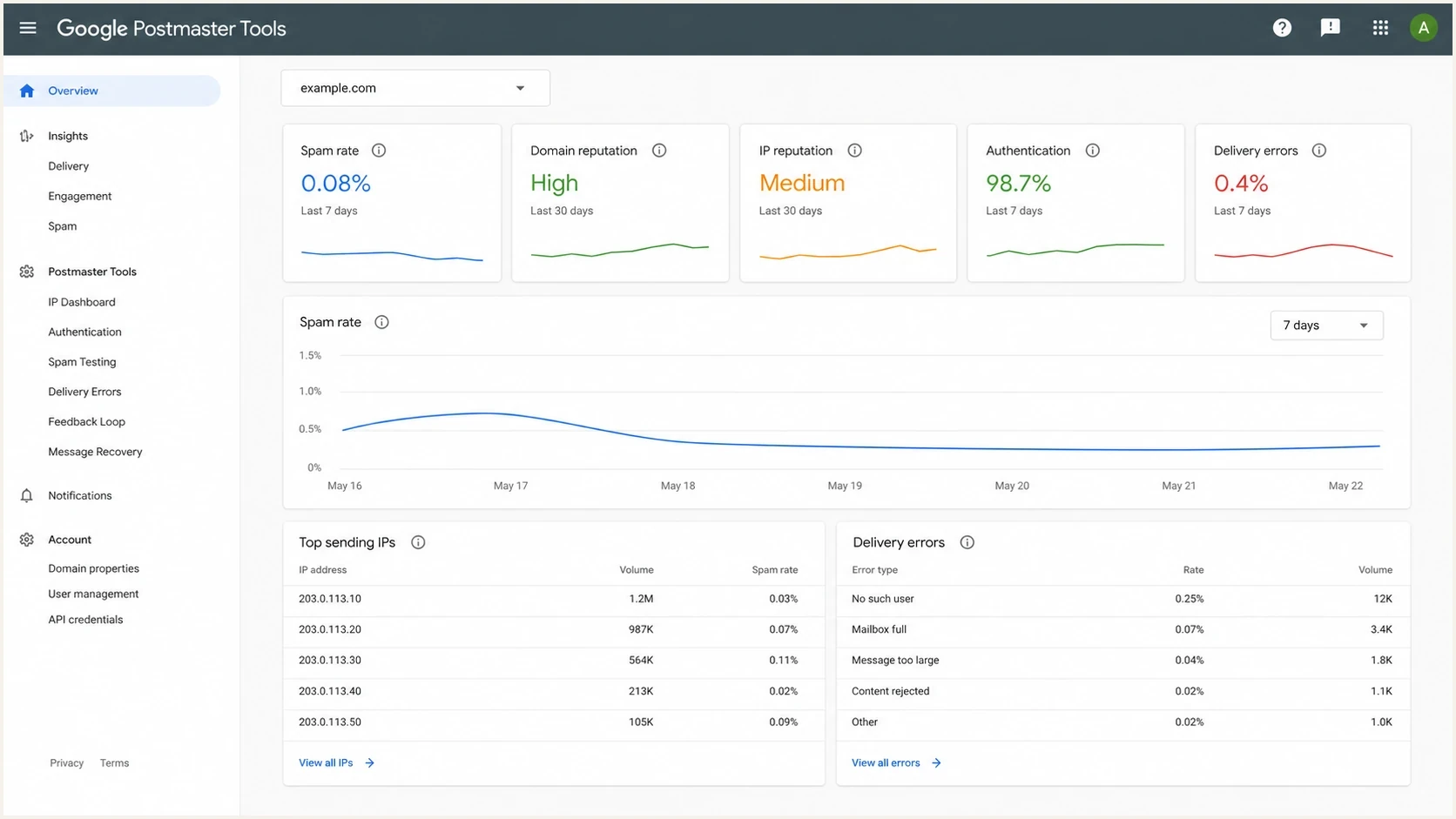This screenshot has width=1456, height=819.
Task: Click View all errors link
Action: pos(886,762)
